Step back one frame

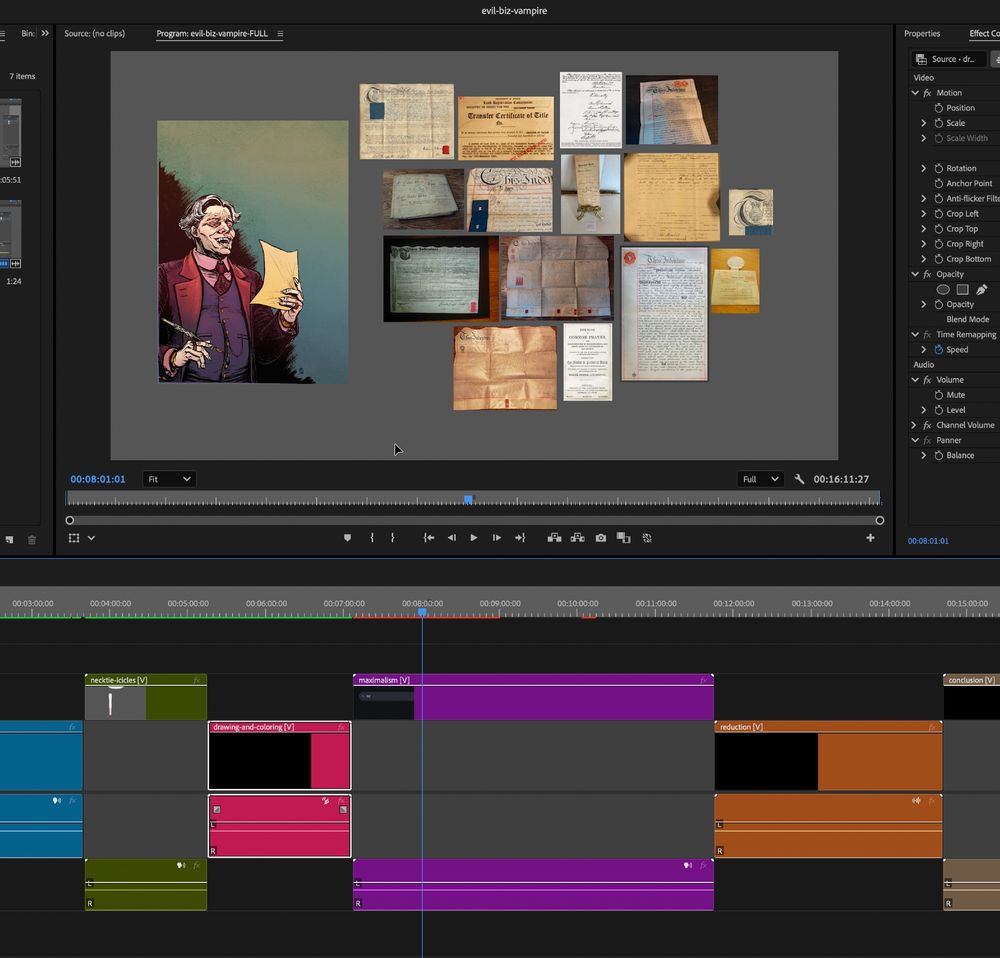452,538
